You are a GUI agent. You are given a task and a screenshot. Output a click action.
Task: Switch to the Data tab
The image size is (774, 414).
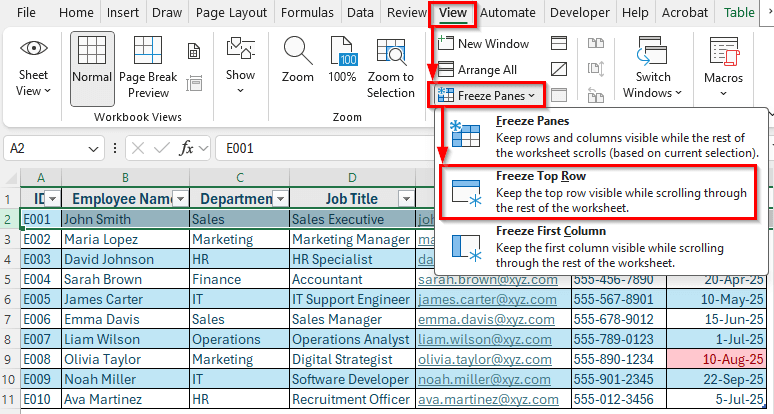[x=360, y=12]
